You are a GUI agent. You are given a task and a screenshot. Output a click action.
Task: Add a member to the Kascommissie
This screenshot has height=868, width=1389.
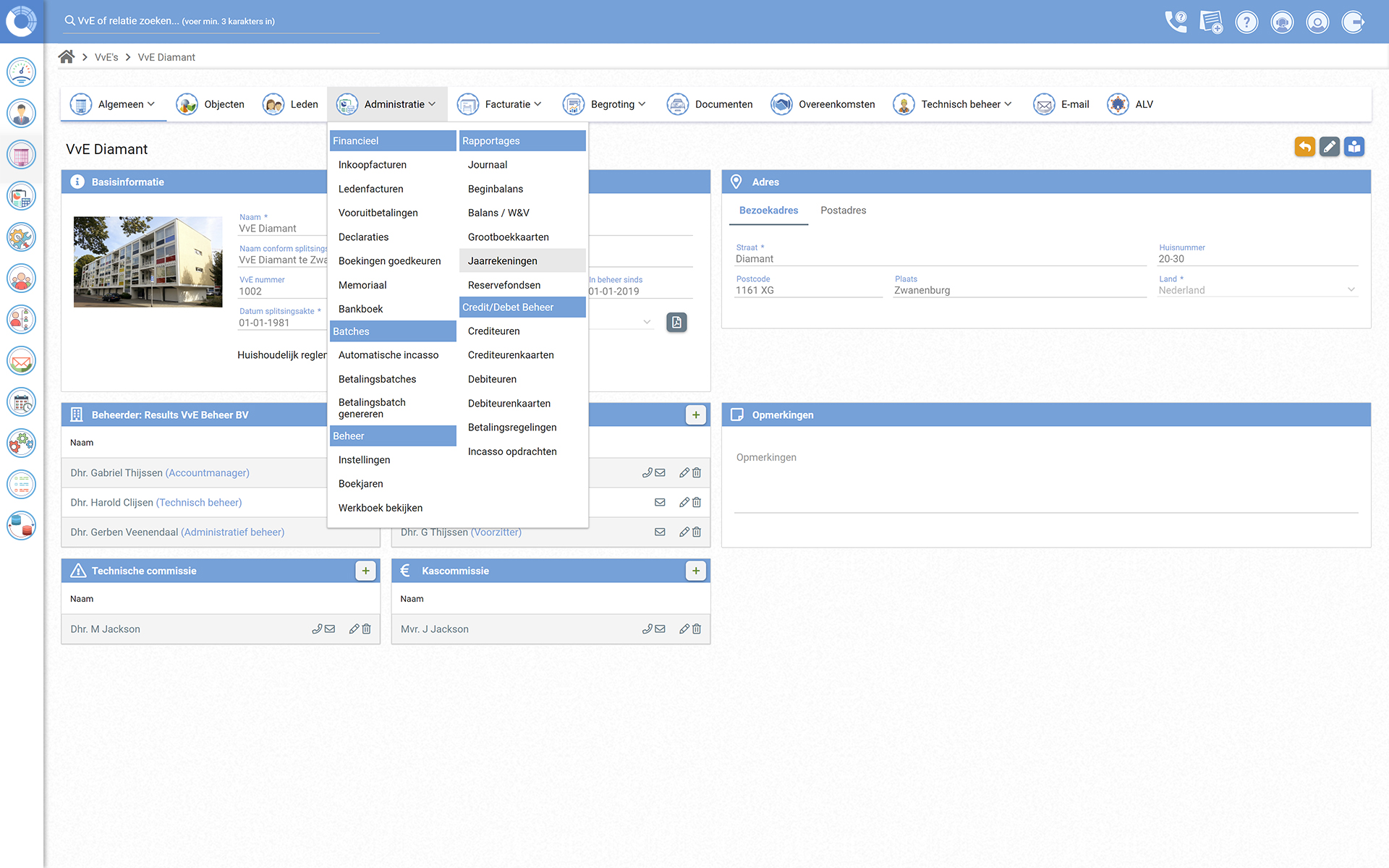pos(695,570)
